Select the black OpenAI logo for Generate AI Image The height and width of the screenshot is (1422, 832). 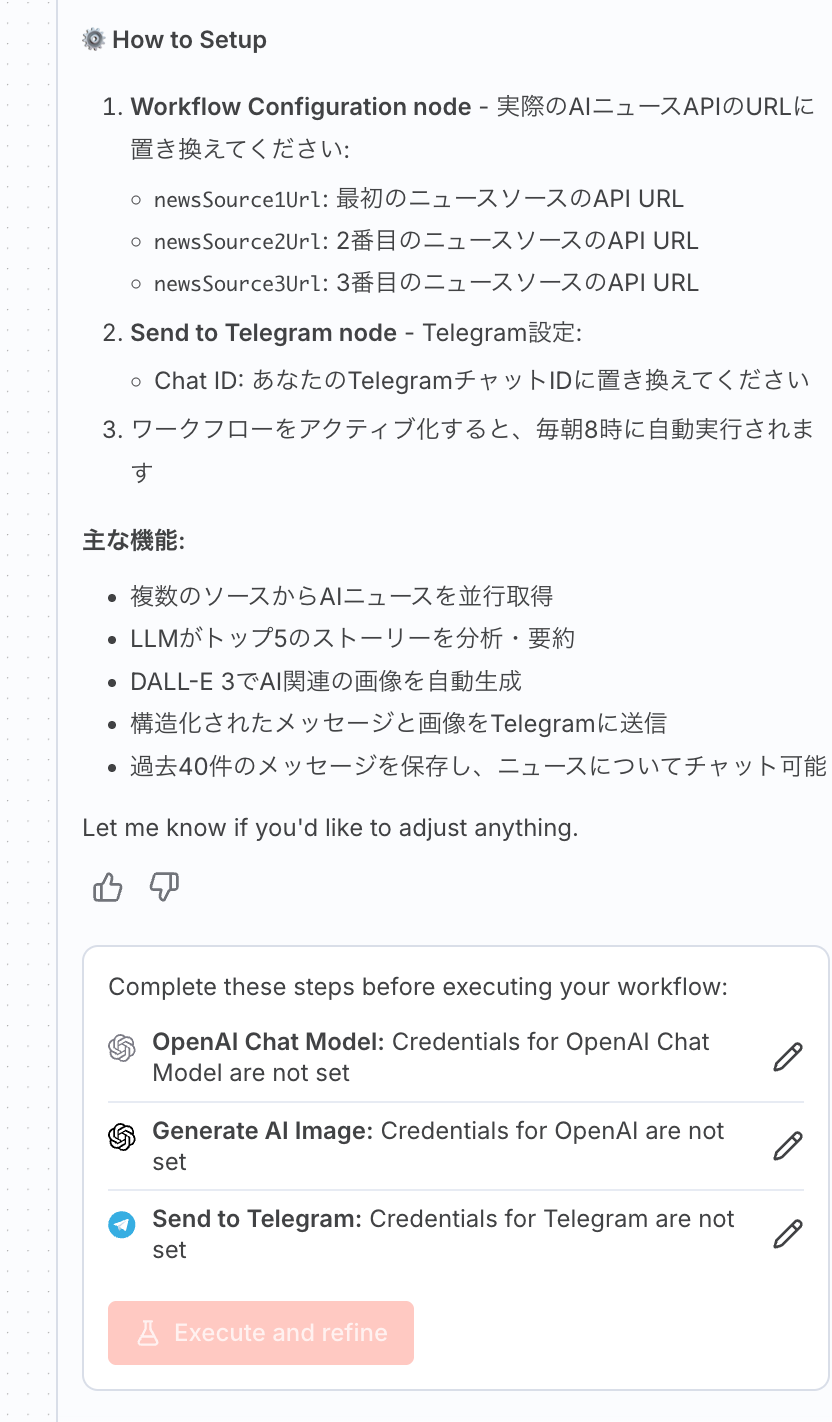(122, 1137)
